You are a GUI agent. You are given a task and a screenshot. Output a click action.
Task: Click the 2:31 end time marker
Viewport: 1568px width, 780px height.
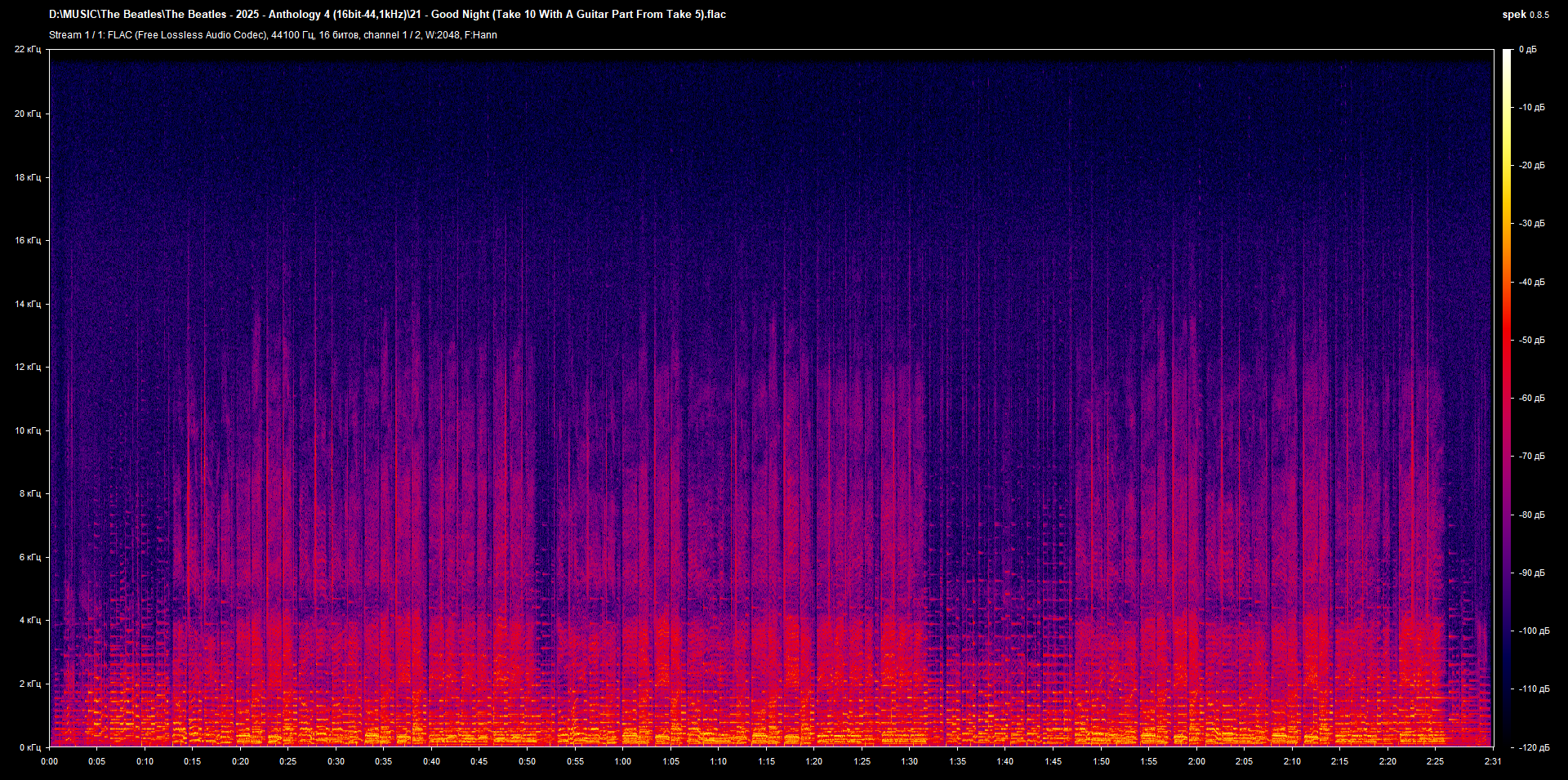[x=1492, y=761]
